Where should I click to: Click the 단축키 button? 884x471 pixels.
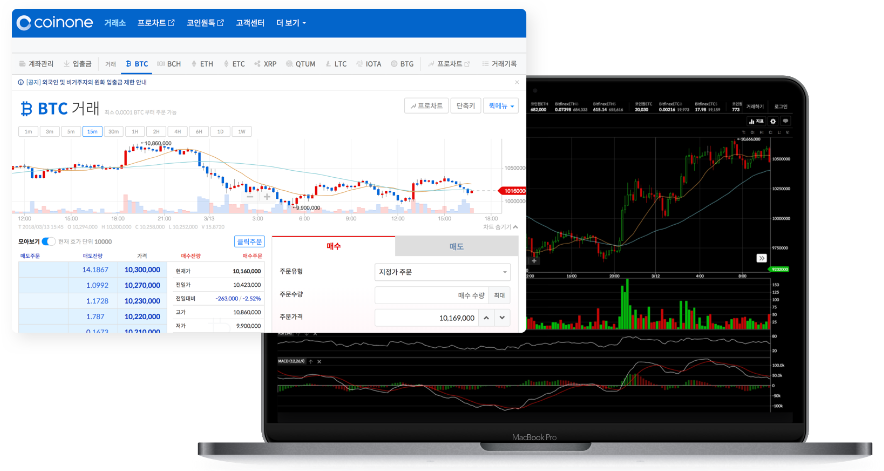point(465,105)
